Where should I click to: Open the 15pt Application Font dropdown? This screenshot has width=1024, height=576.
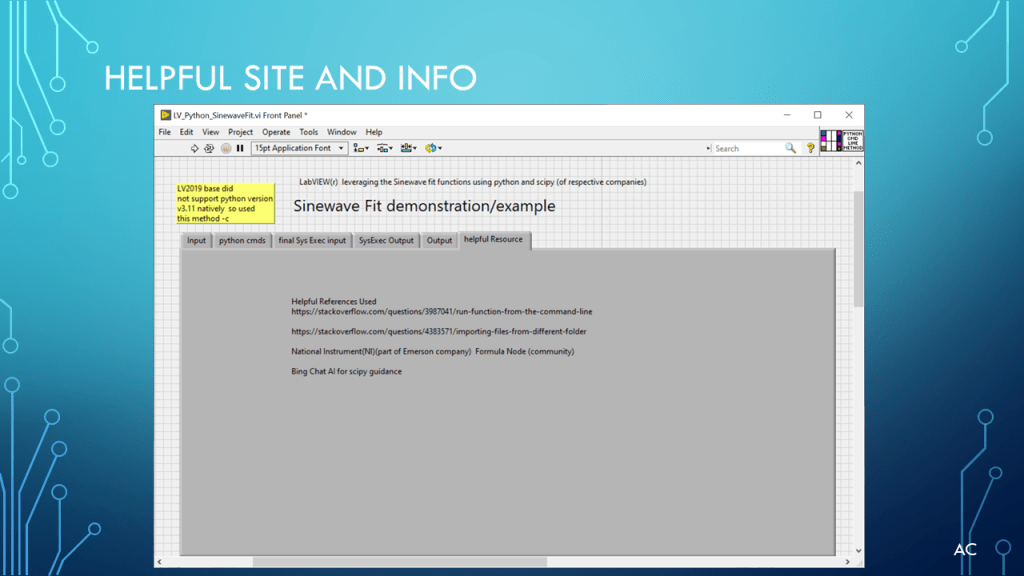[299, 148]
